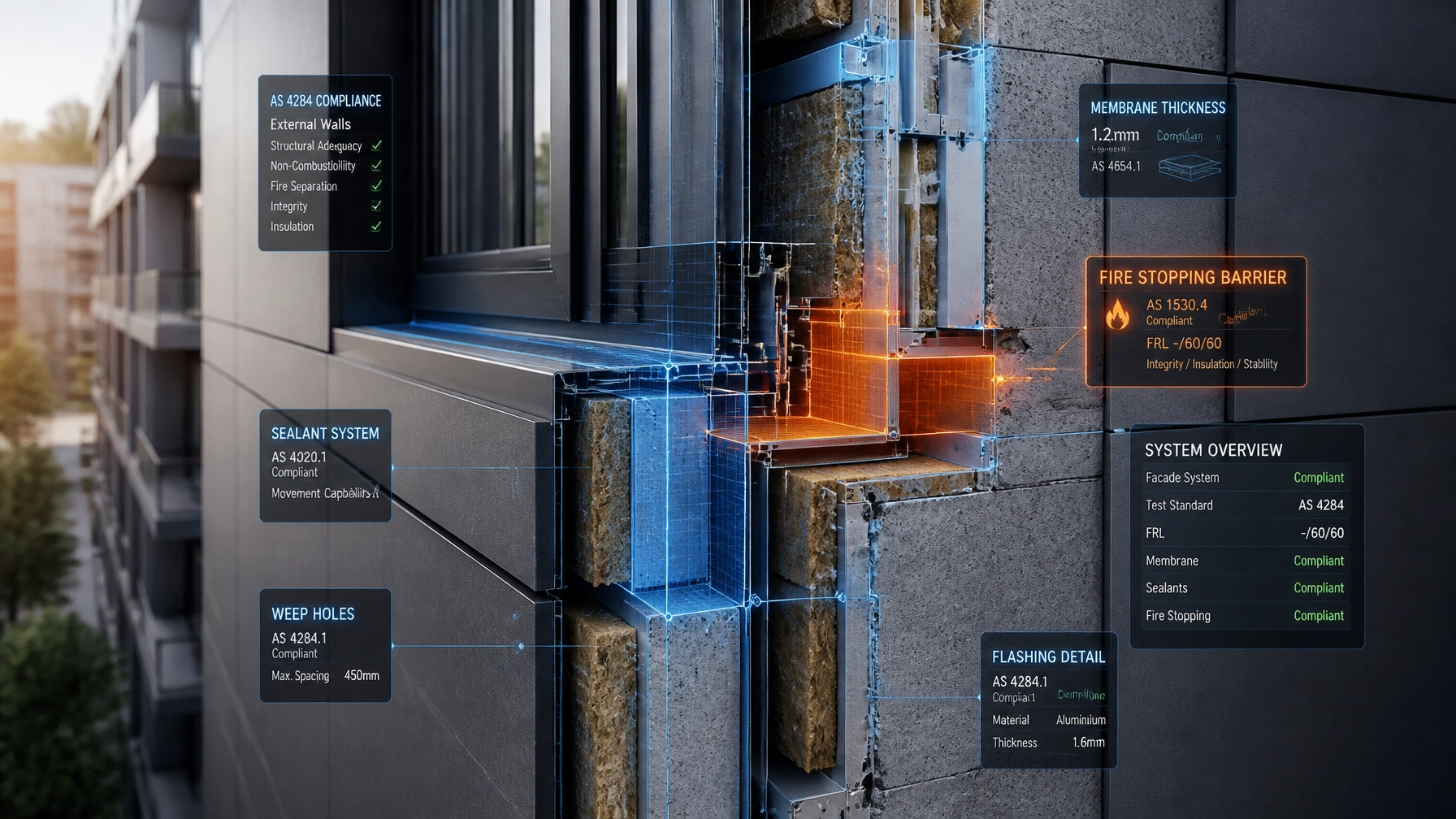Select the FIRE STOPPING BARRIER heading
The image size is (1456, 819).
point(1193,278)
